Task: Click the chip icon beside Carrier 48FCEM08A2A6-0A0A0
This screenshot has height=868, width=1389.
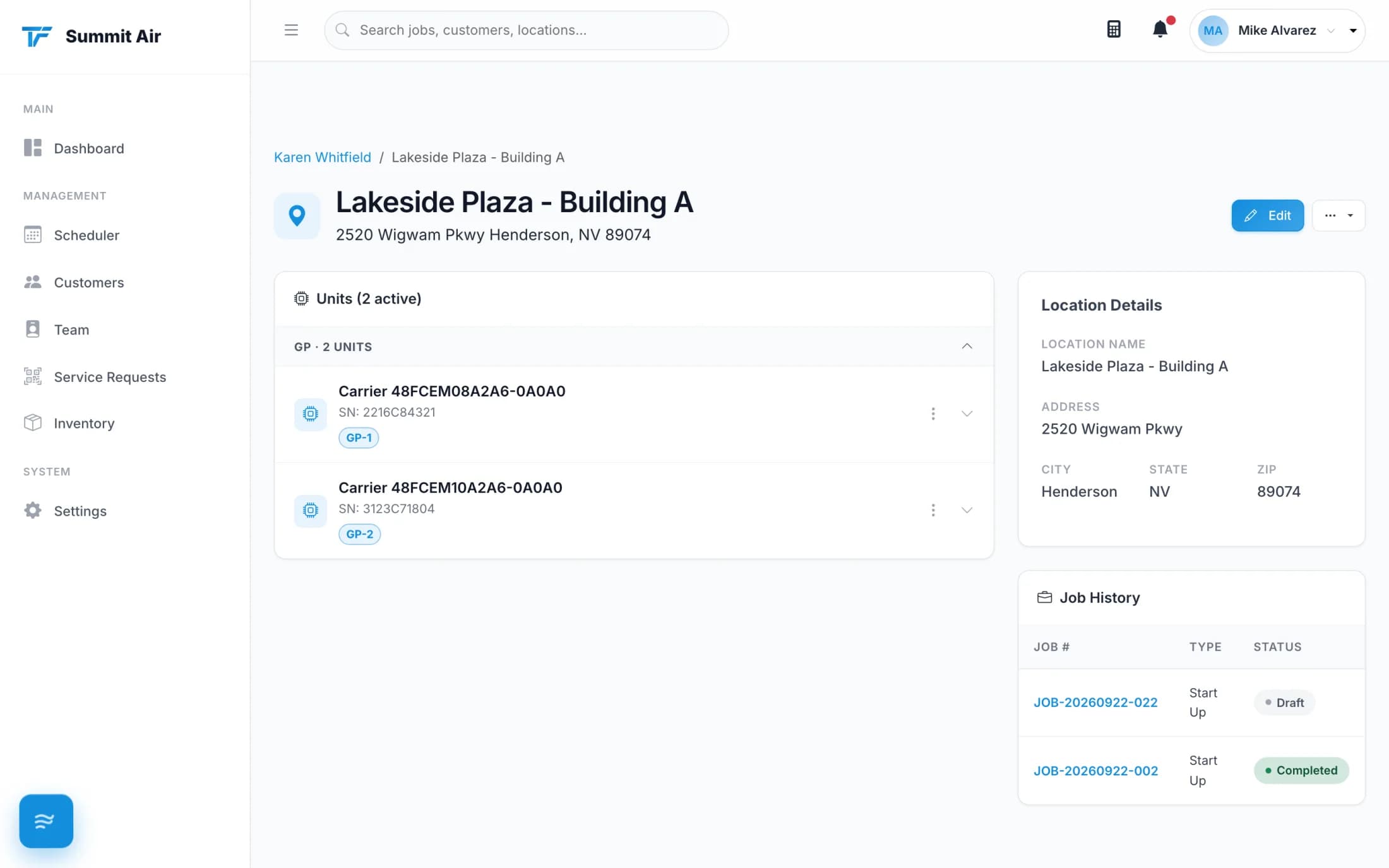Action: [310, 413]
